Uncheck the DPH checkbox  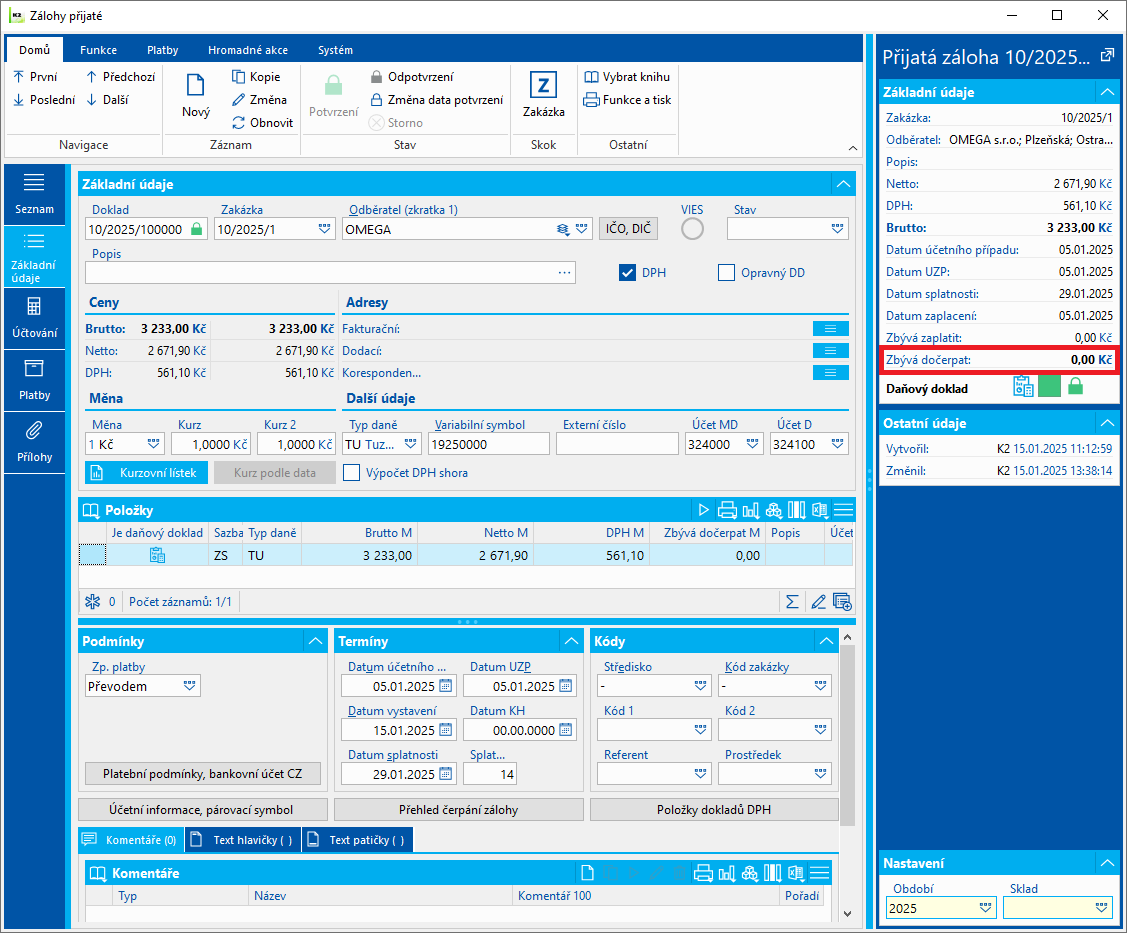(x=628, y=273)
